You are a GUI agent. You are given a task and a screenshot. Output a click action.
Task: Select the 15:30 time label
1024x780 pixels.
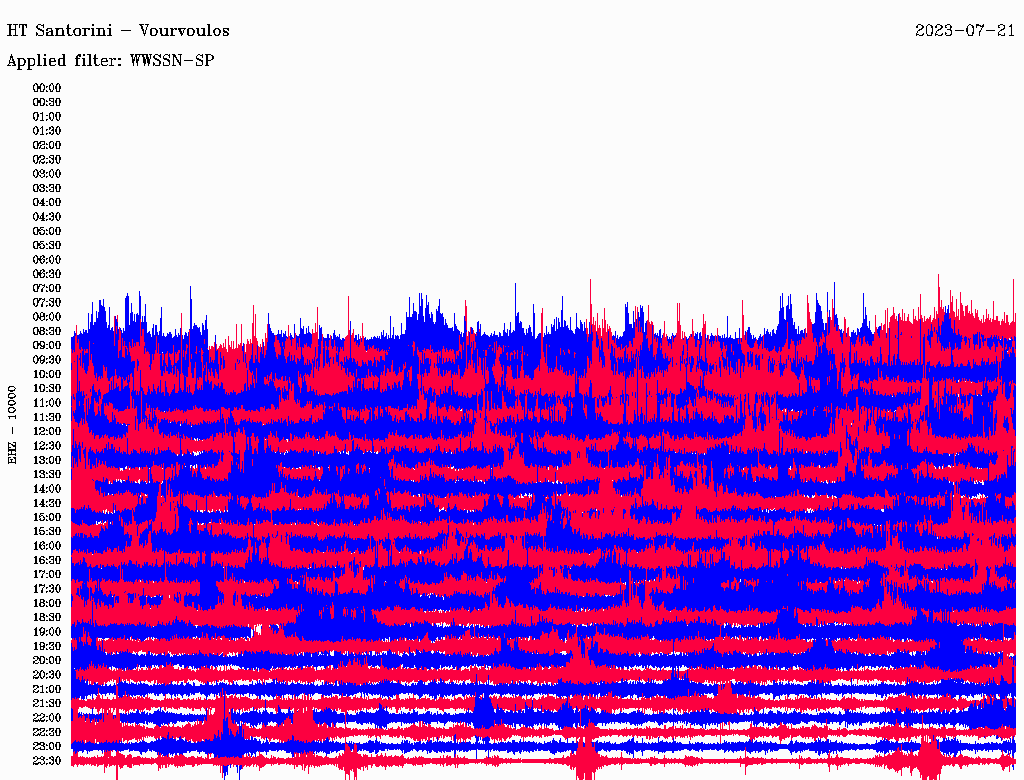pyautogui.click(x=47, y=532)
